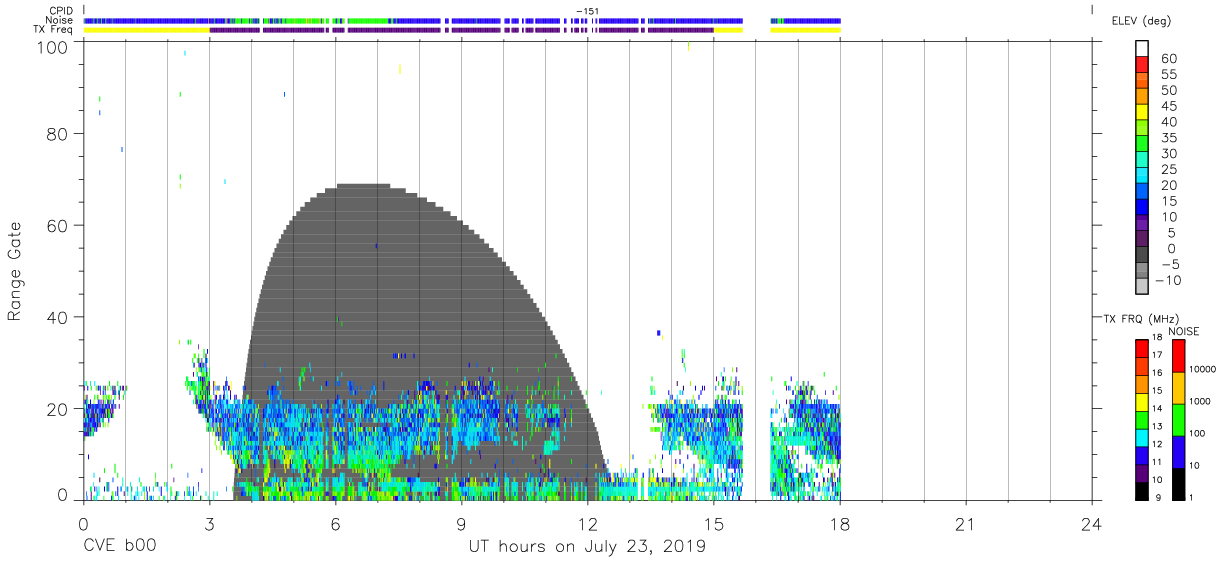This screenshot has height=567, width=1228.
Task: Select the green 100 noise level swatch
Action: (1178, 419)
